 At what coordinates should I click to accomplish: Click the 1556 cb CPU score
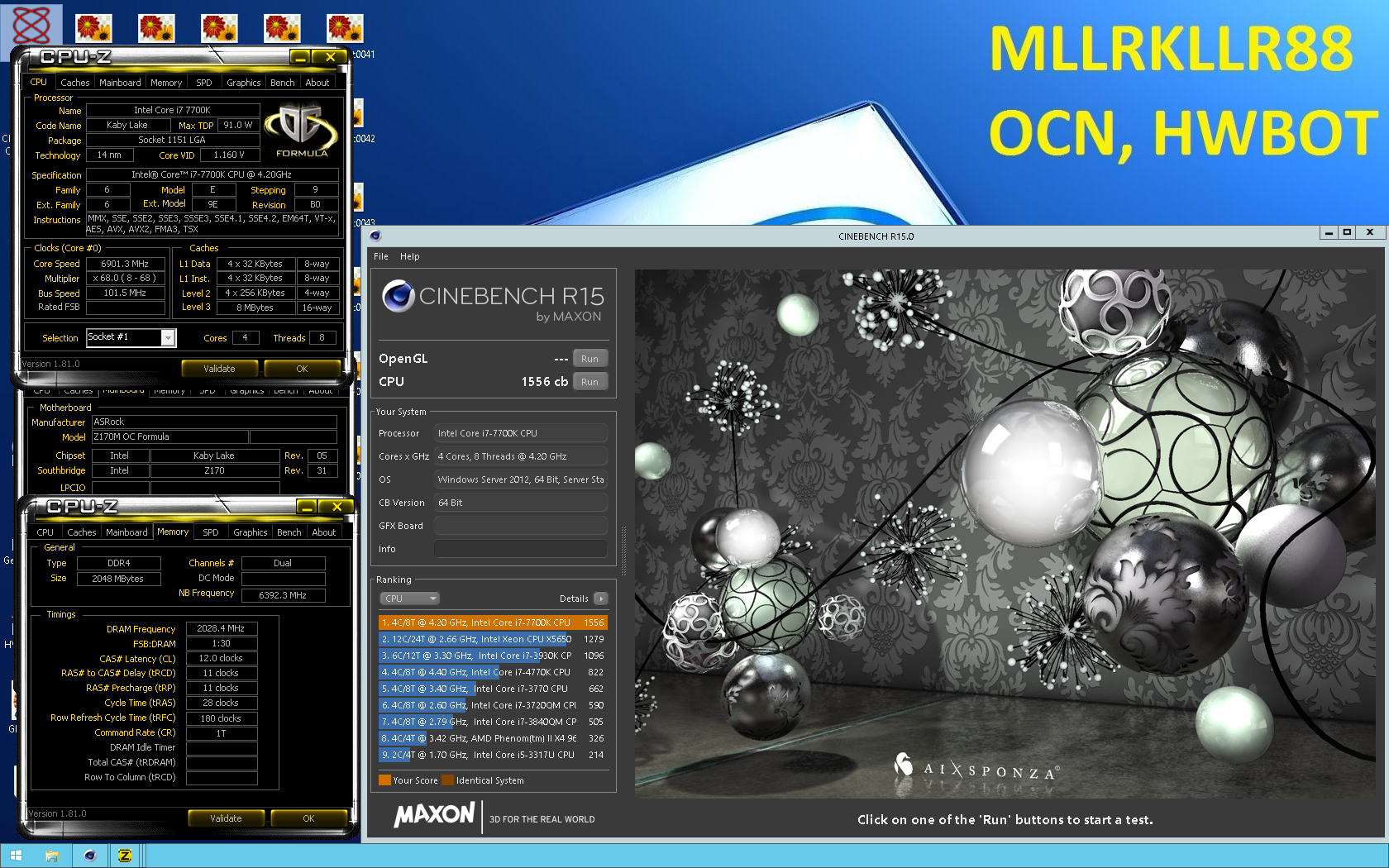click(x=544, y=382)
